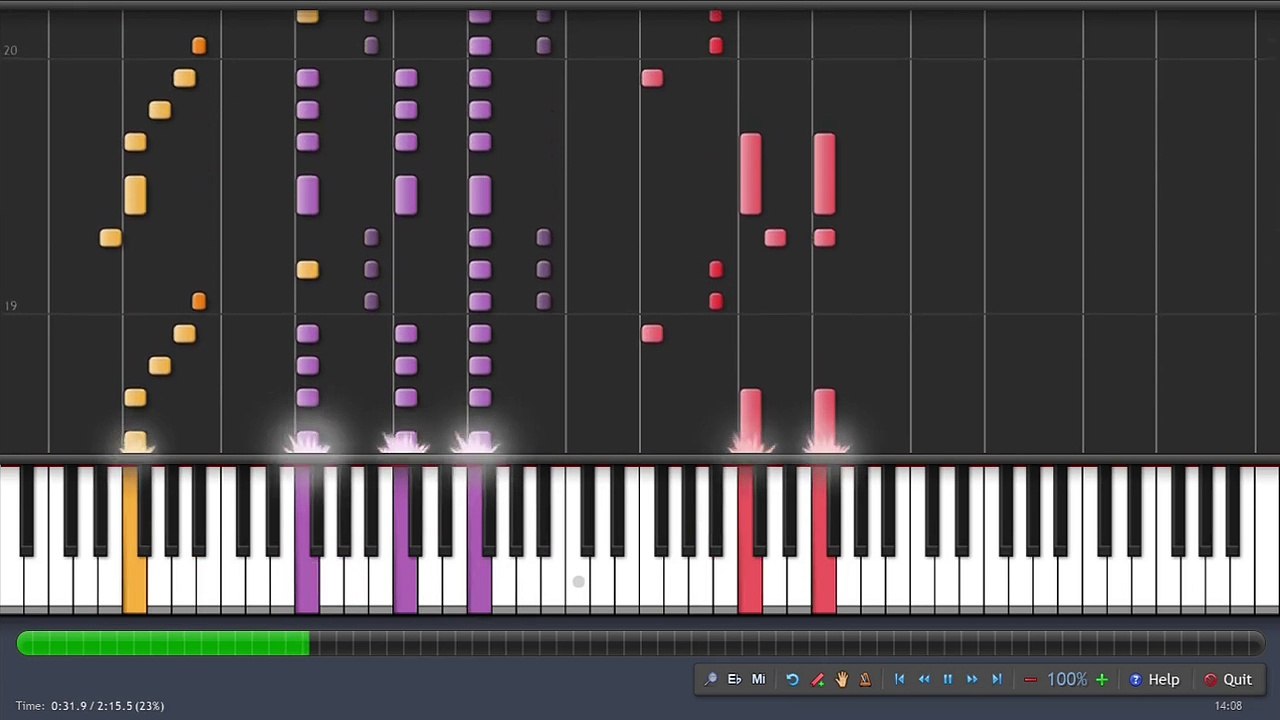Click the Time: 0:31.9 / 2:15.5 readout

coord(90,706)
